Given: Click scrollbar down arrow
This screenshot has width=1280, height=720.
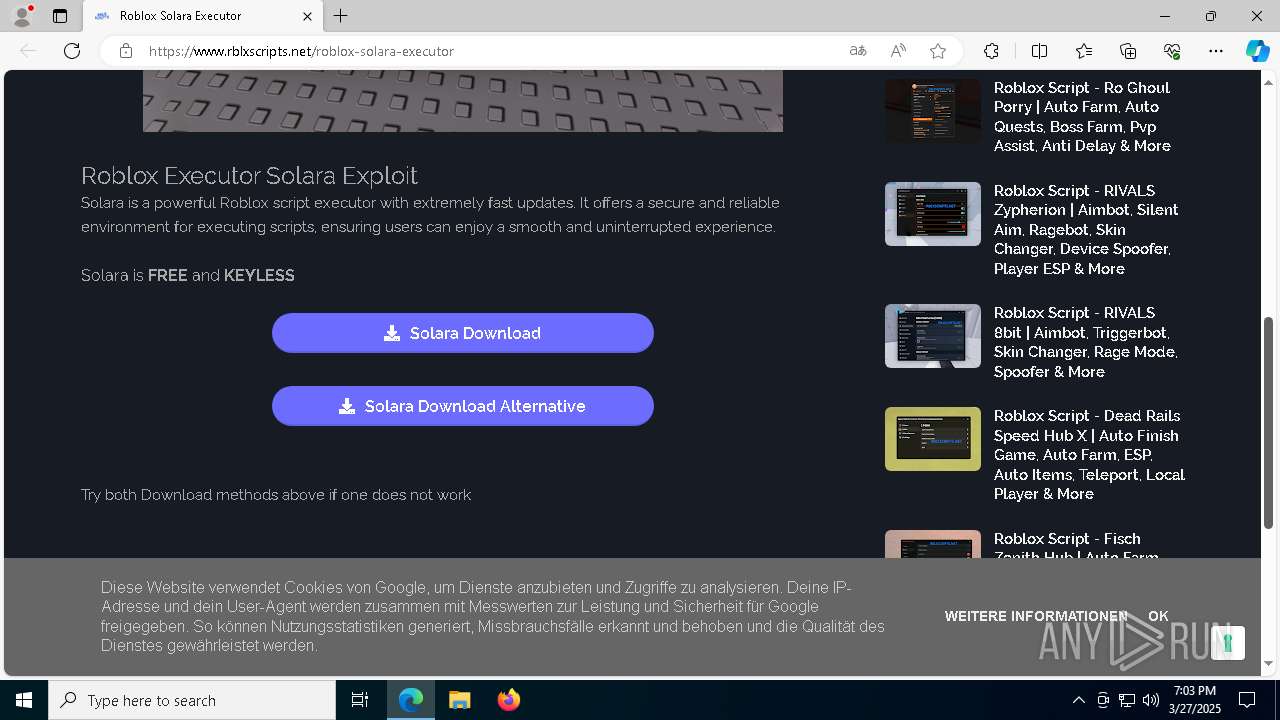Looking at the screenshot, I should click(x=1269, y=663).
